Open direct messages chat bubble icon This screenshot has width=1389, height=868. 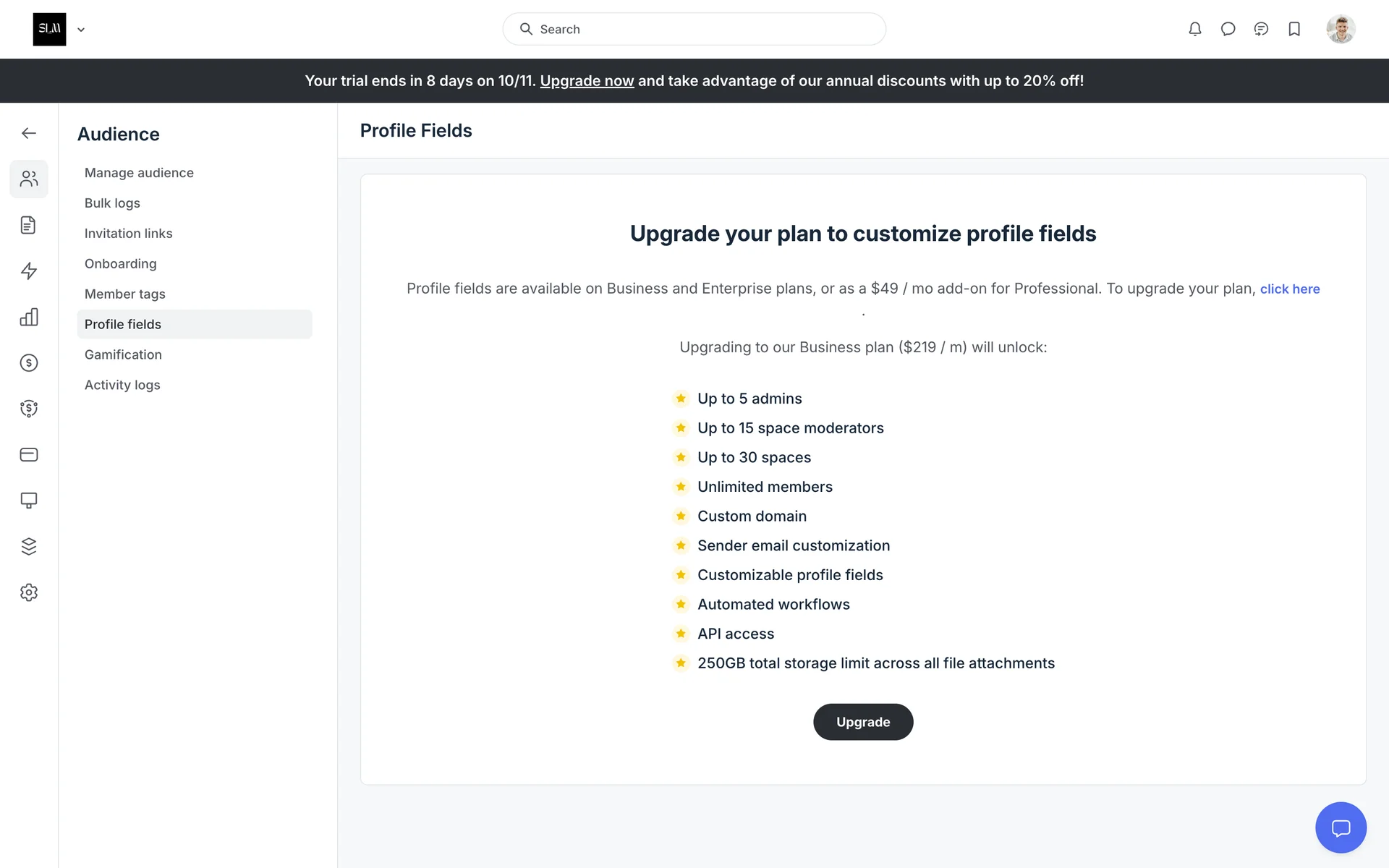click(1228, 29)
